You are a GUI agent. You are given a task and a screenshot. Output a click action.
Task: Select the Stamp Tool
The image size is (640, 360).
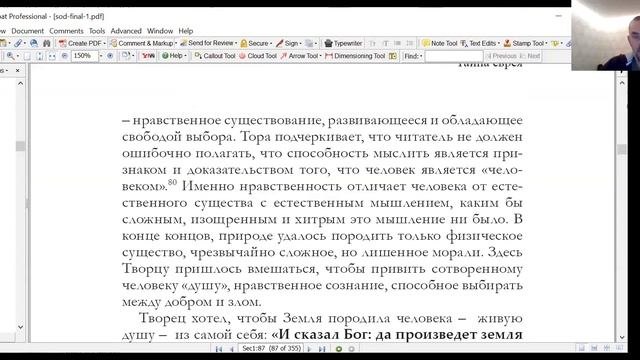[524, 43]
